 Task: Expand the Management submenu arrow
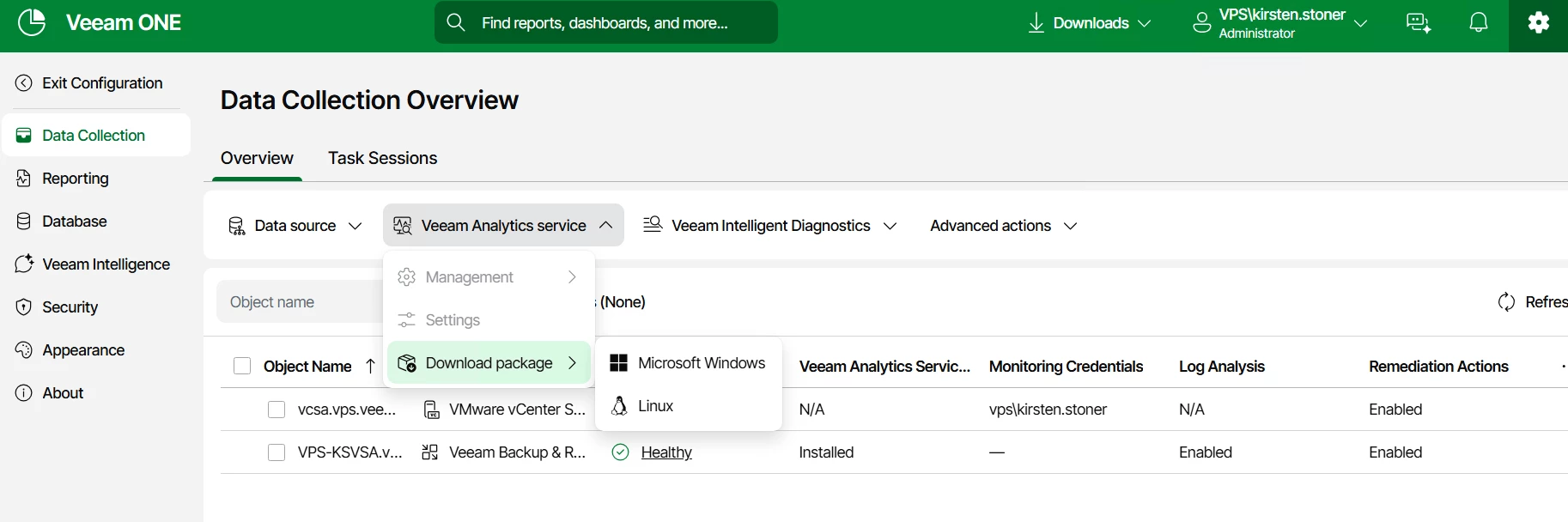coord(572,277)
